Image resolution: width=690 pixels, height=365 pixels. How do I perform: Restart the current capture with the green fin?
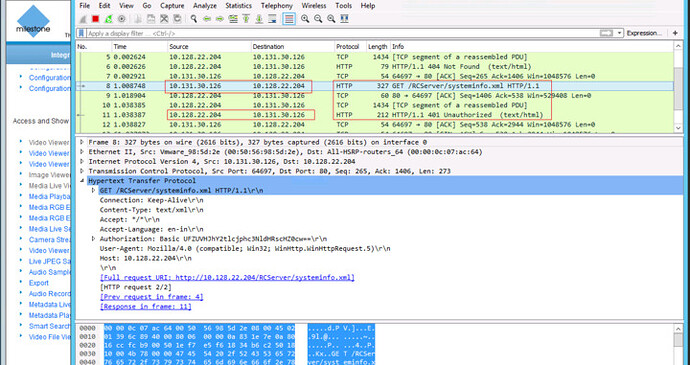(x=109, y=19)
